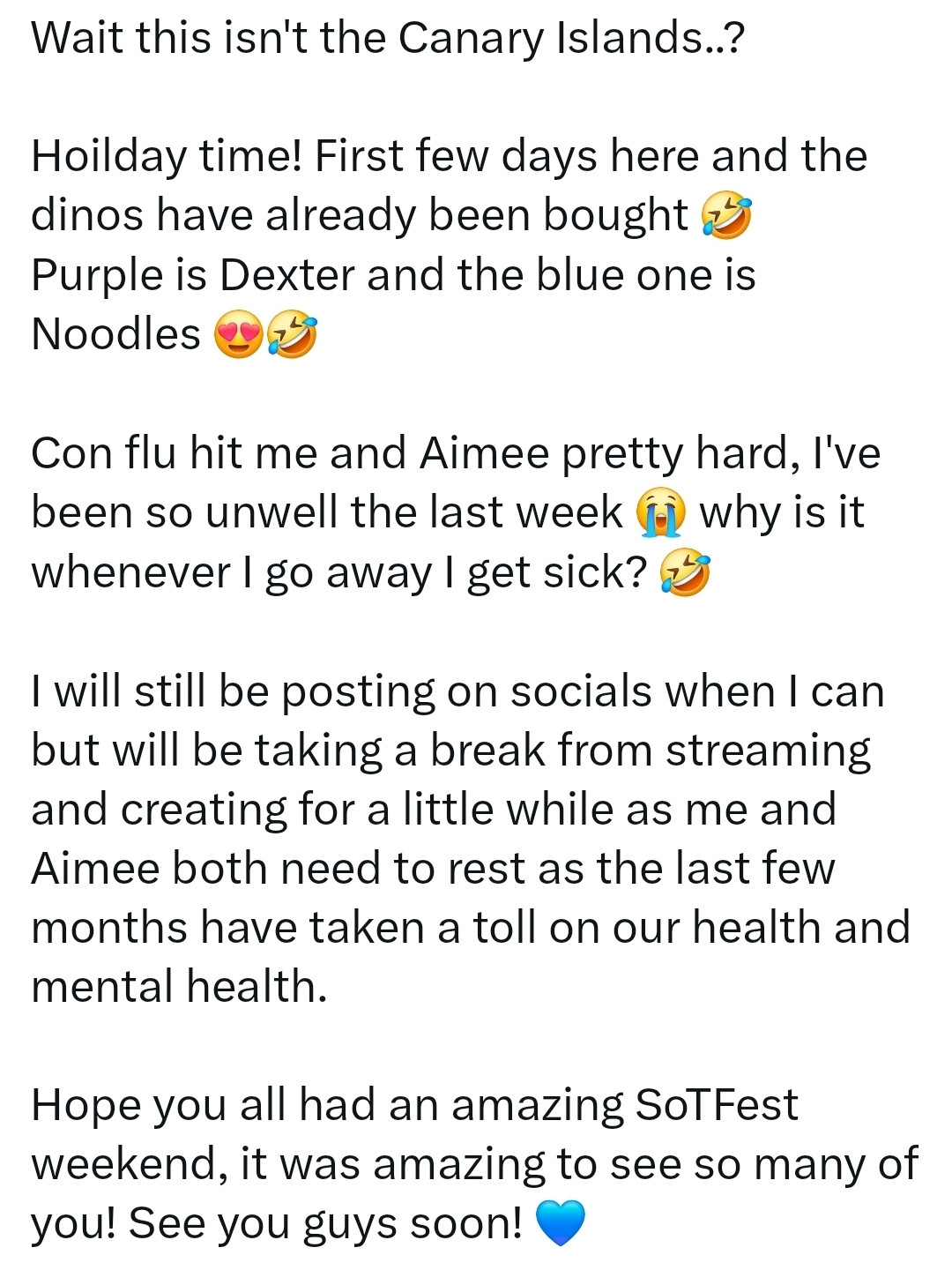Click the name 'Dexter'

point(287,274)
